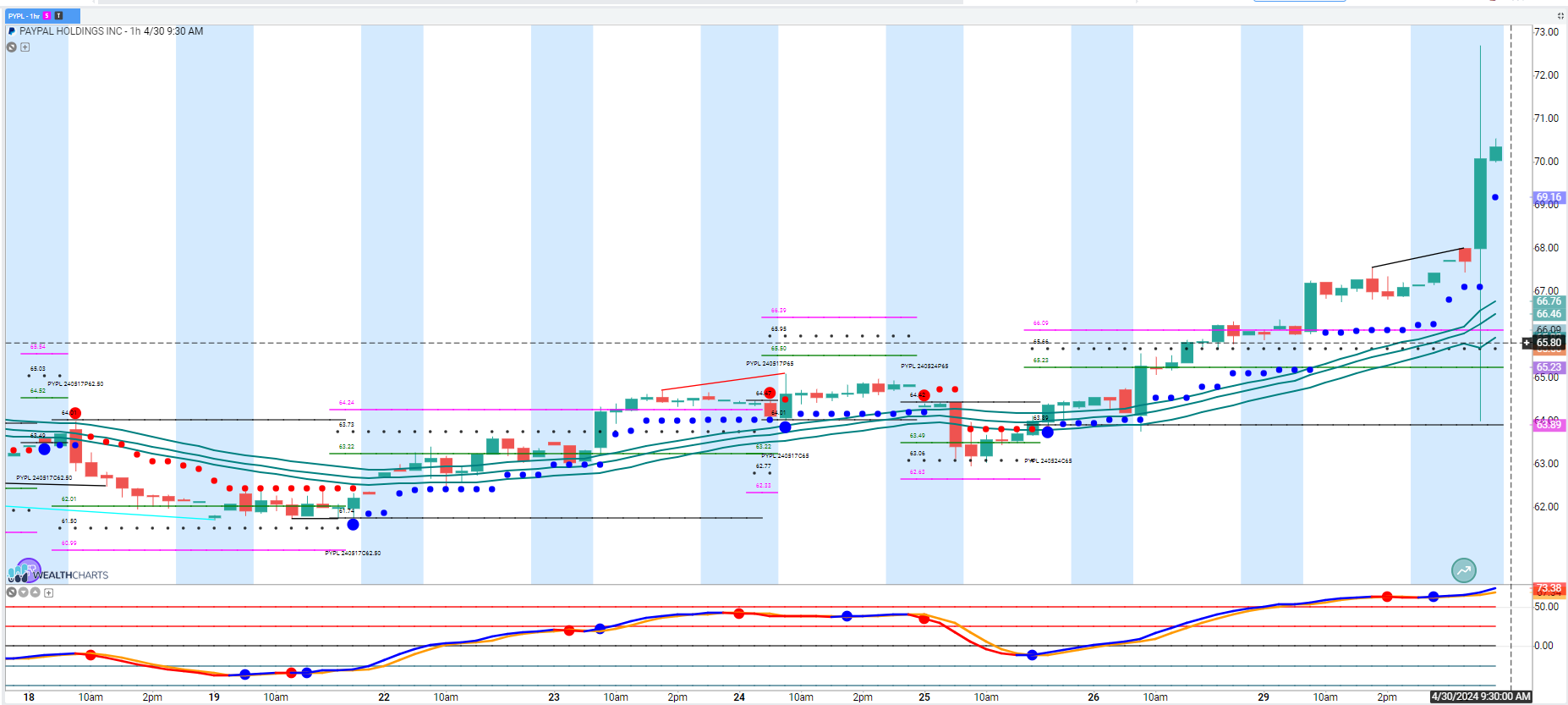Click the dark T badge on PYPL tab

point(58,16)
